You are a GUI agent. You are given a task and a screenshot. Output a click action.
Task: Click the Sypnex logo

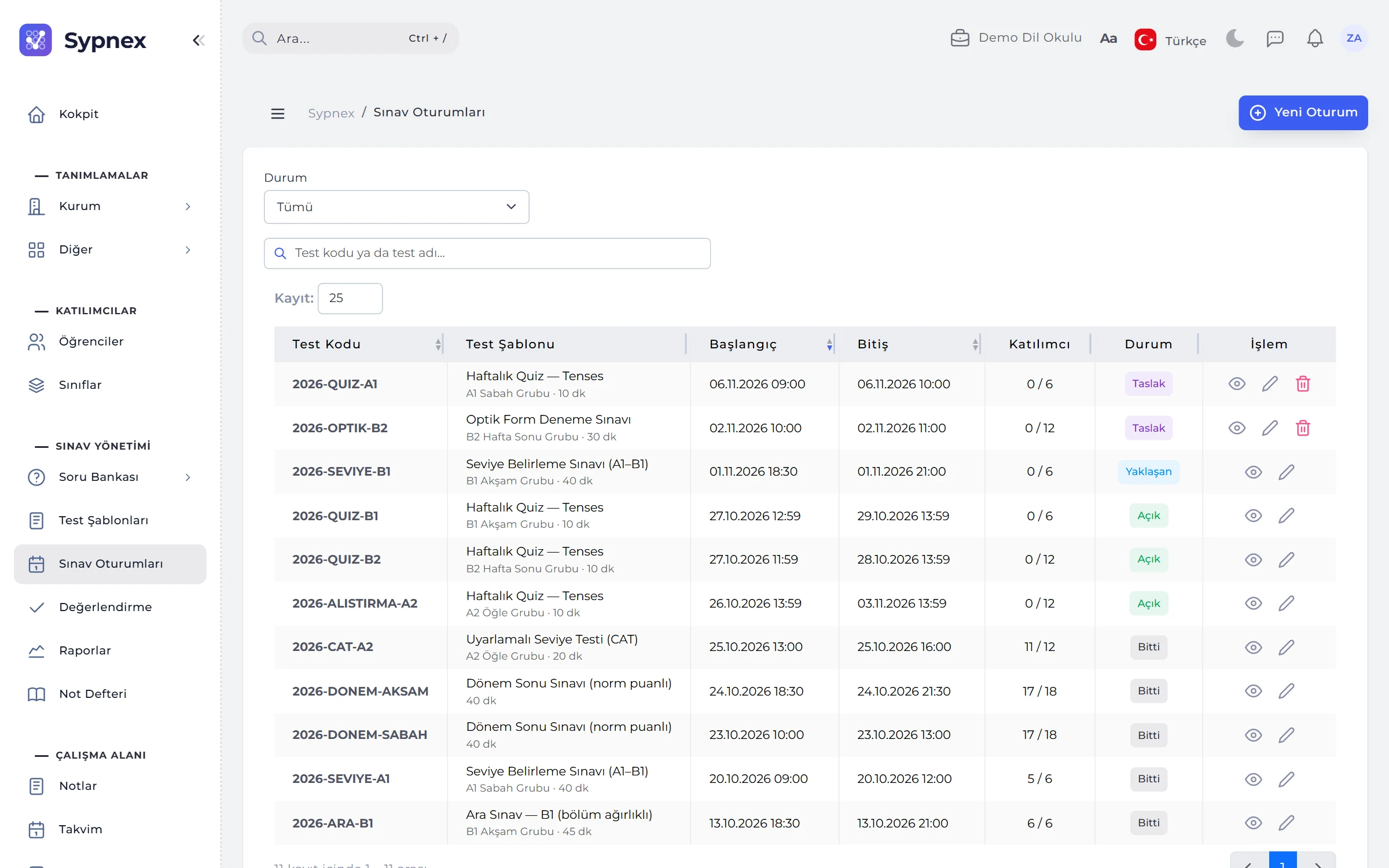pyautogui.click(x=83, y=40)
